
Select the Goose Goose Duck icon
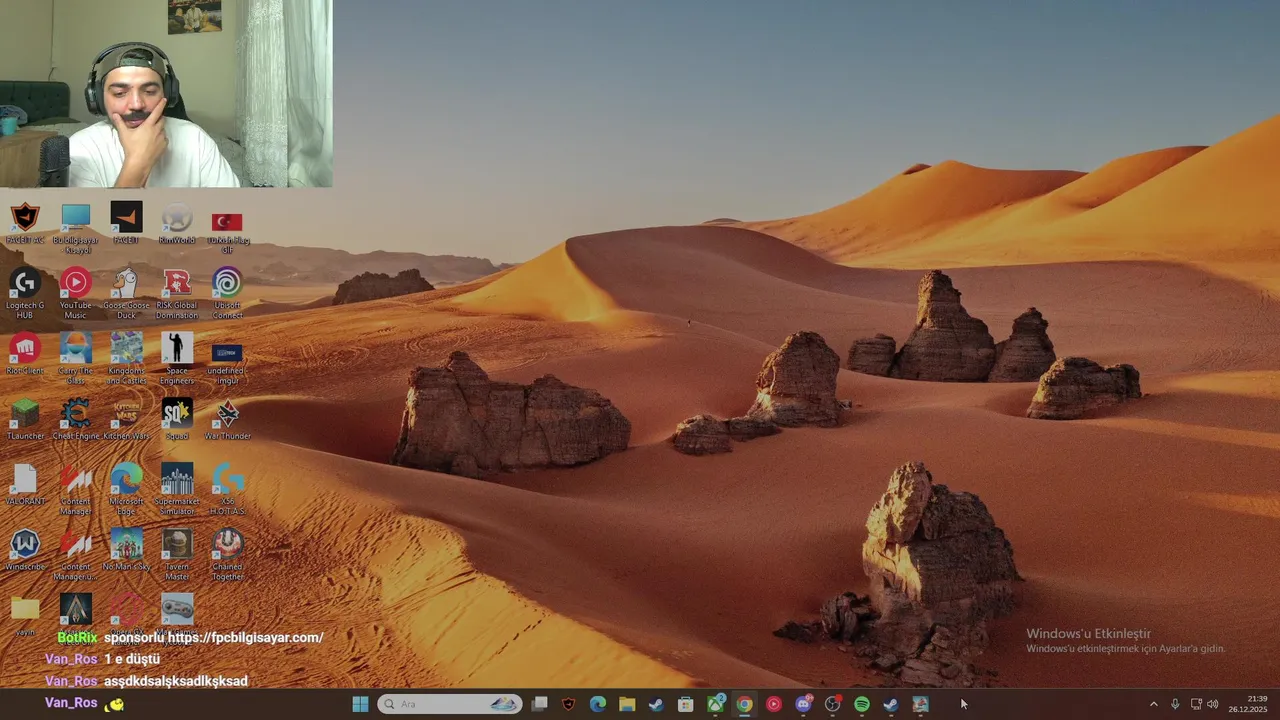coord(126,294)
